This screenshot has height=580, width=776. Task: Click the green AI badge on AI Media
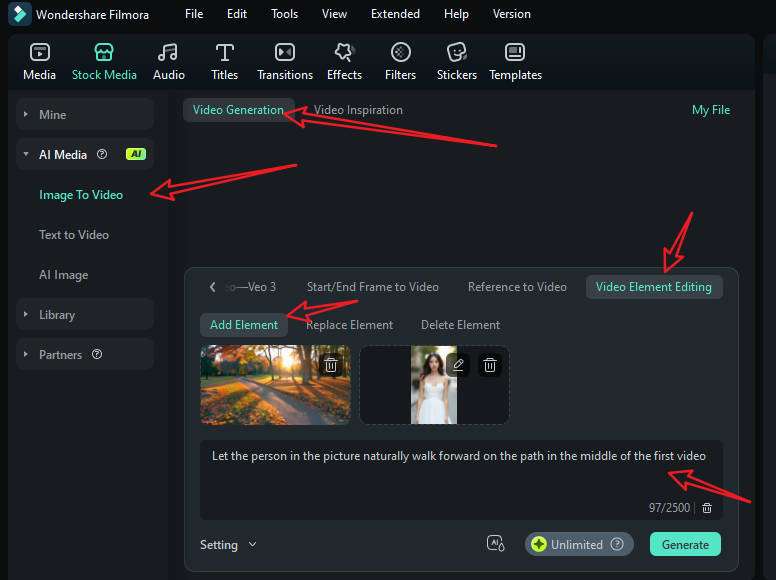pyautogui.click(x=136, y=154)
